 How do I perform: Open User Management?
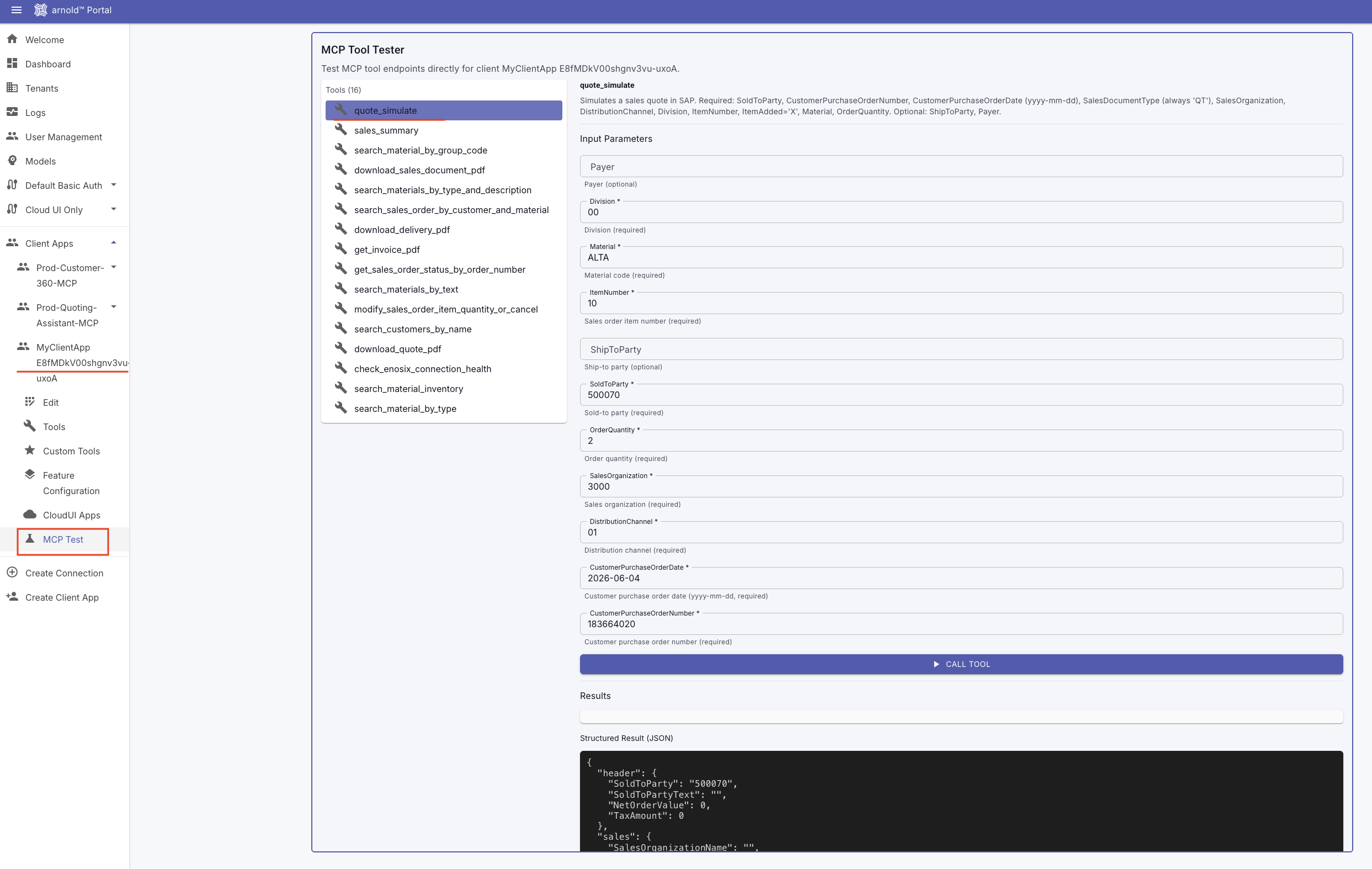click(x=65, y=137)
